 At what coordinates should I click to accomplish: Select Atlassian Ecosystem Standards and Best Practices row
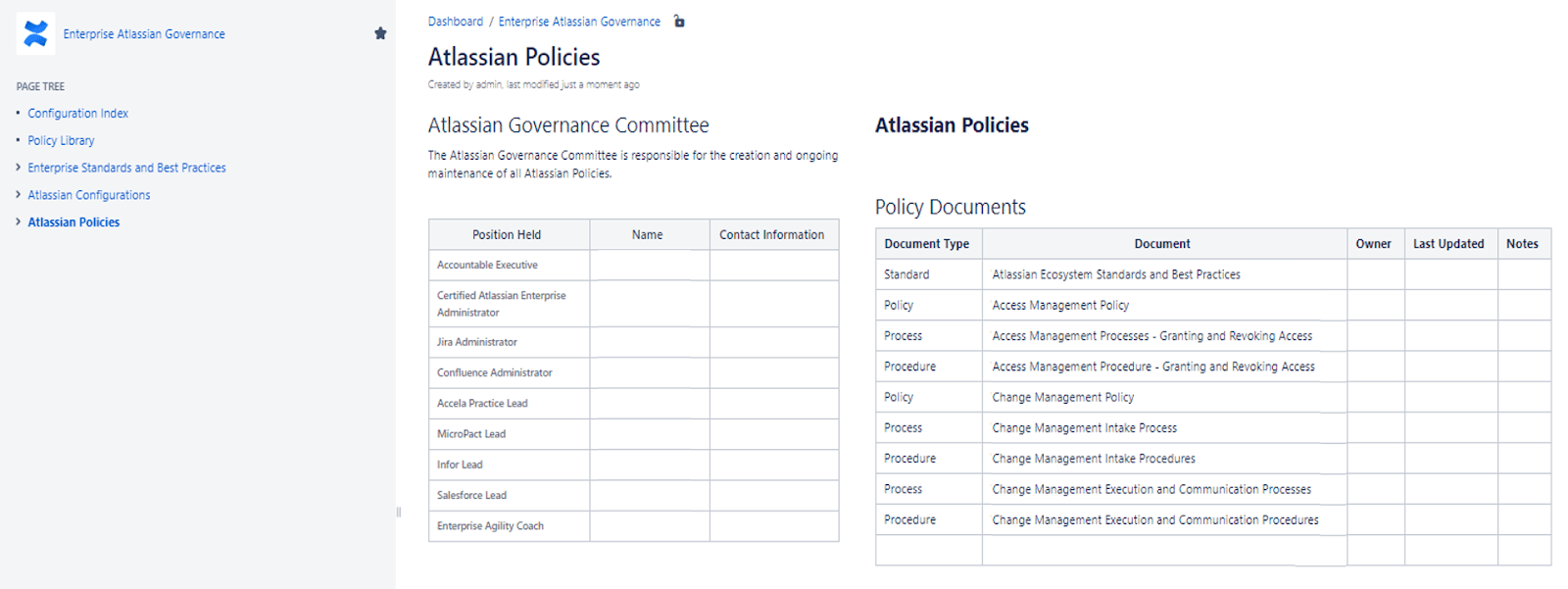click(x=1213, y=274)
